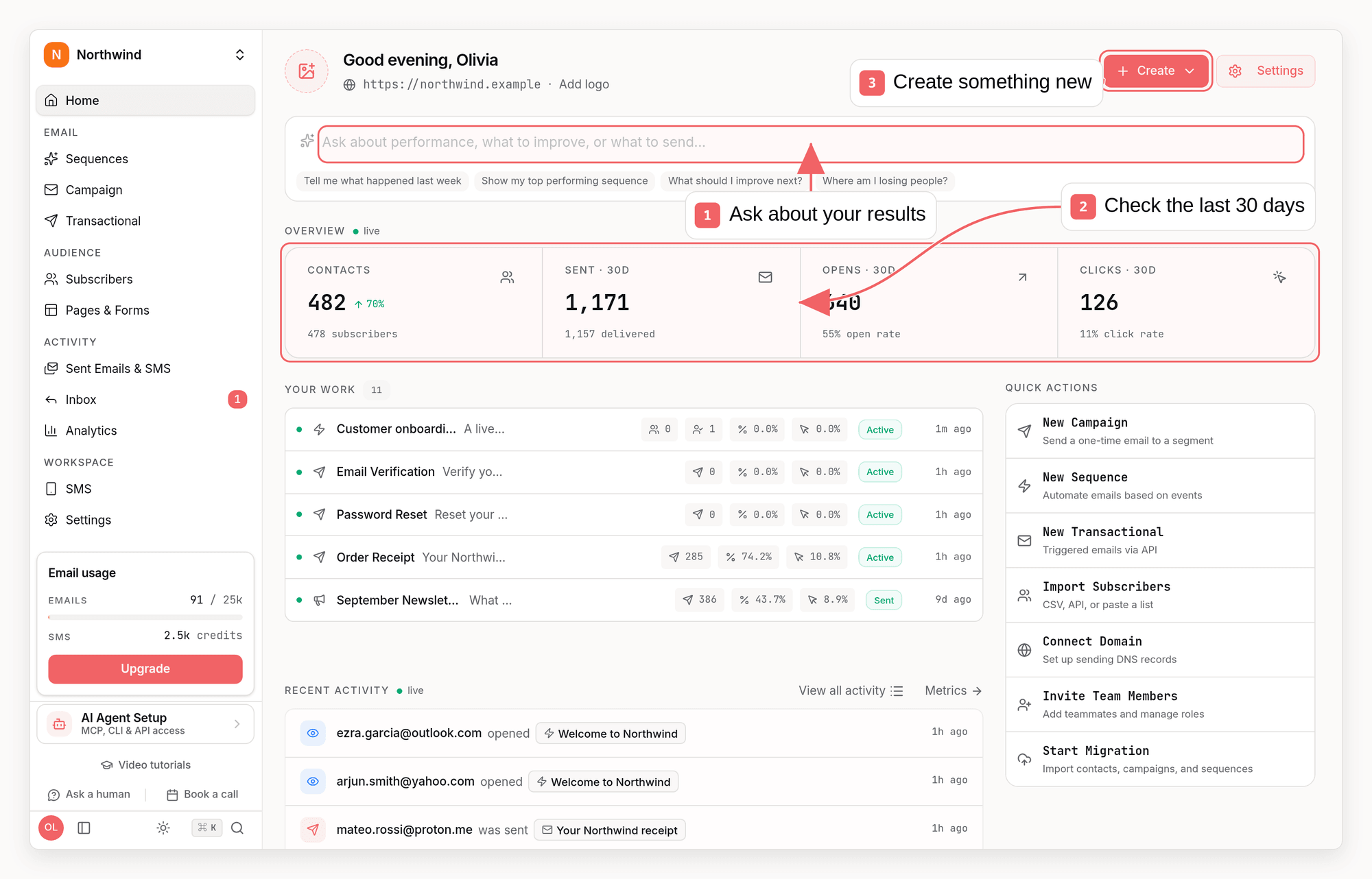1372x879 pixels.
Task: Click the Add logo link
Action: [x=584, y=84]
